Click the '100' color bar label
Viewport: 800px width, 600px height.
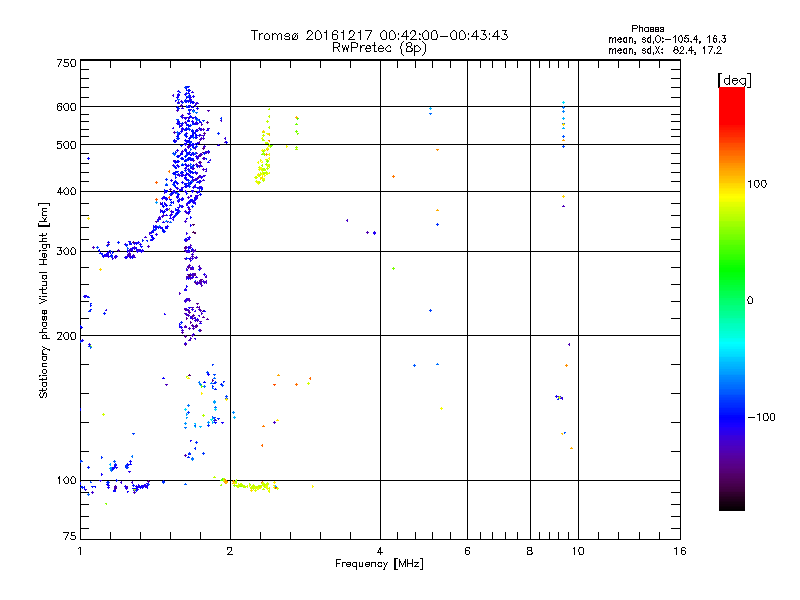[757, 184]
